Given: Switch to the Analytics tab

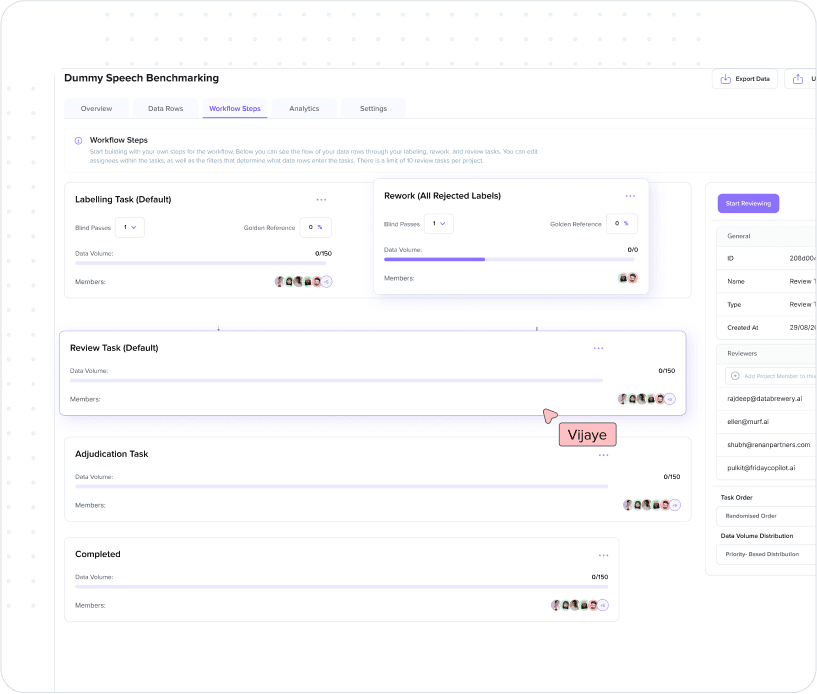Looking at the screenshot, I should (x=304, y=108).
